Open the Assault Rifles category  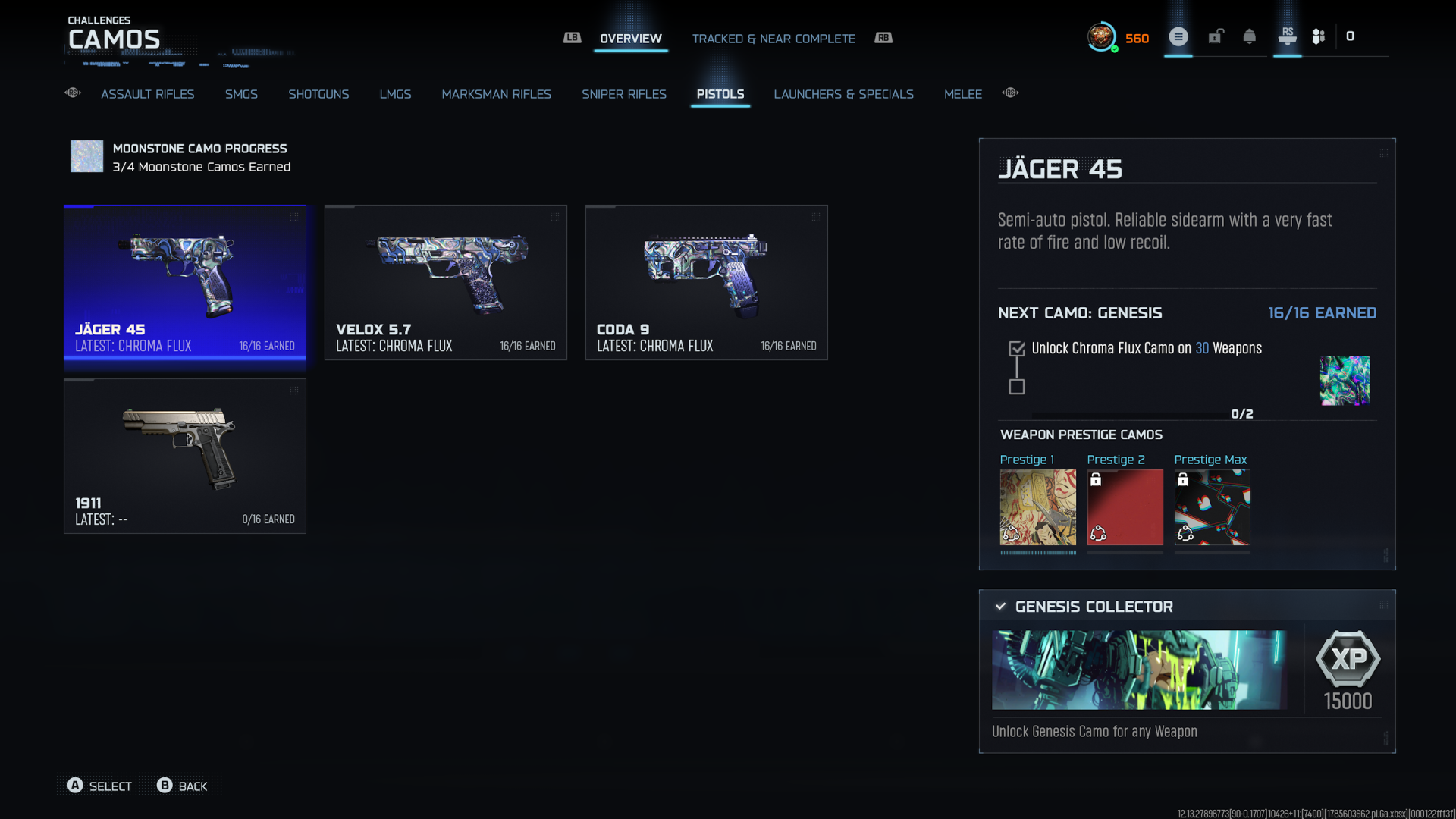pyautogui.click(x=148, y=94)
